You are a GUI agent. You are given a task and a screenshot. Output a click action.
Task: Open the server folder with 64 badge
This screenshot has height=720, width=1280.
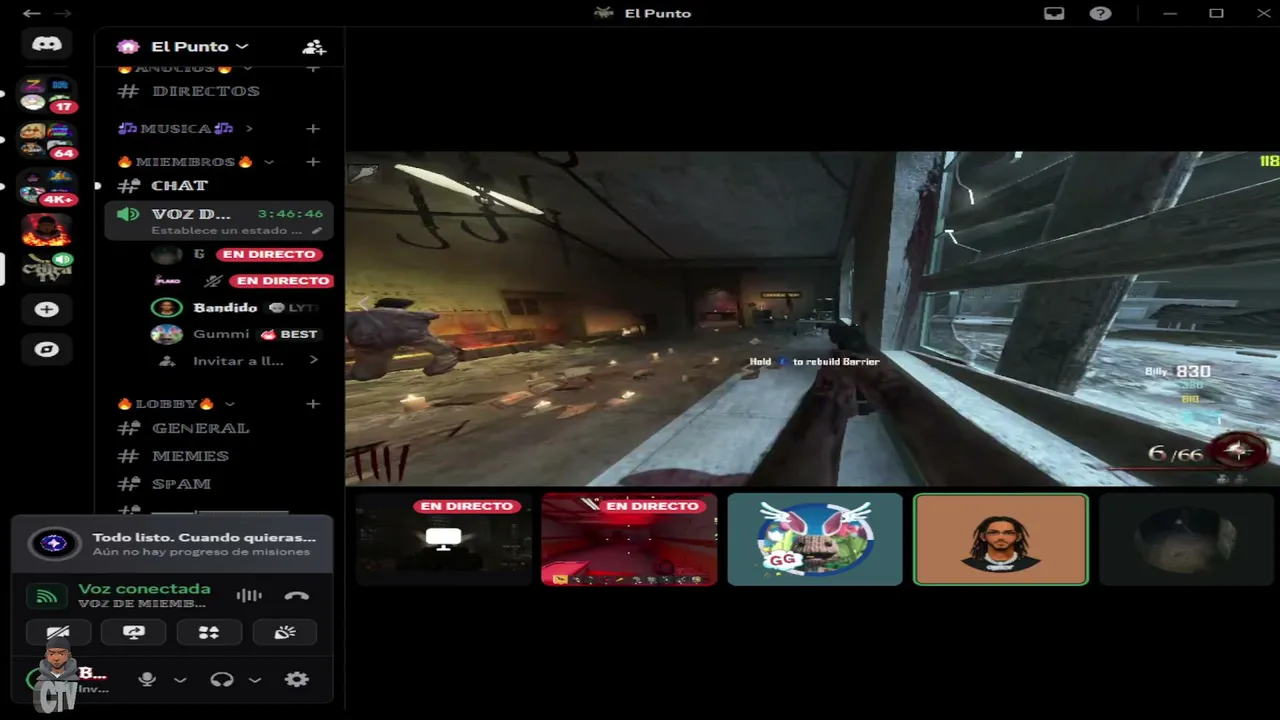tap(46, 141)
